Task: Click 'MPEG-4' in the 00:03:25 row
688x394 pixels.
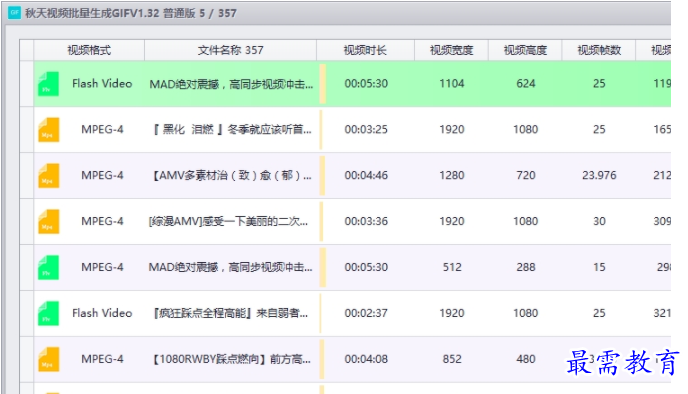Action: (102, 129)
